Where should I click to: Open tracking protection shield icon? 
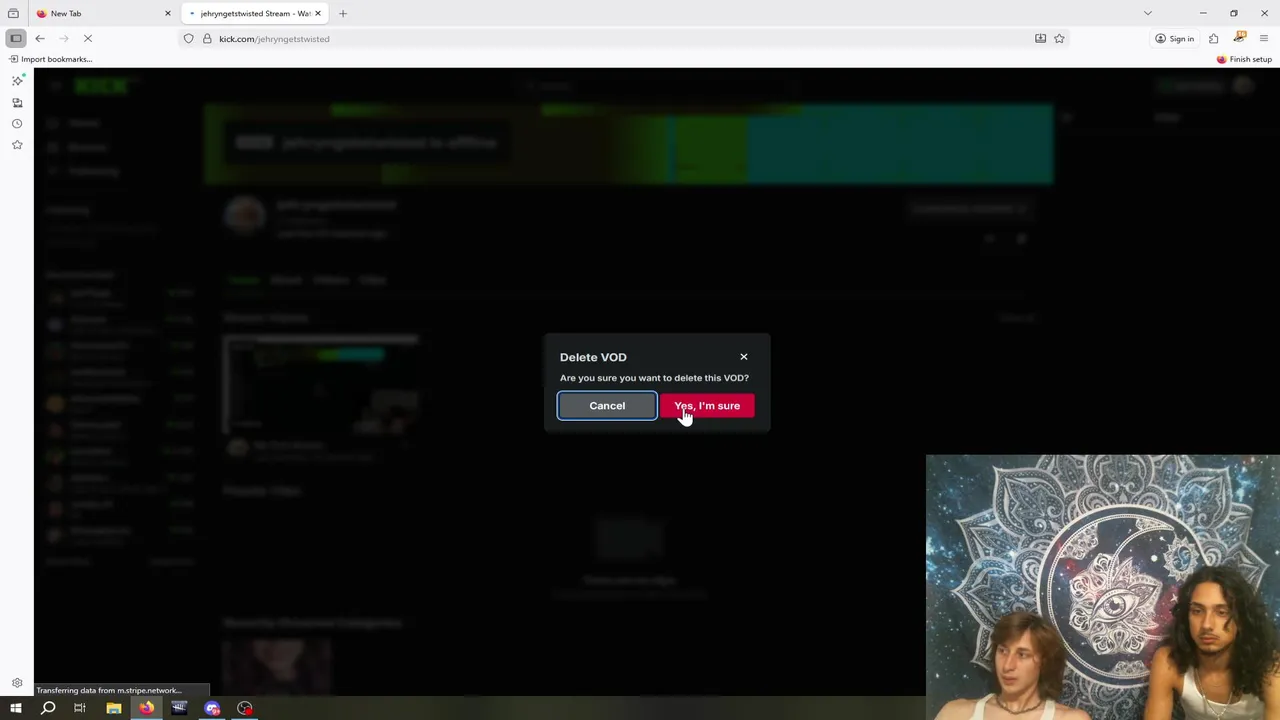[x=188, y=38]
